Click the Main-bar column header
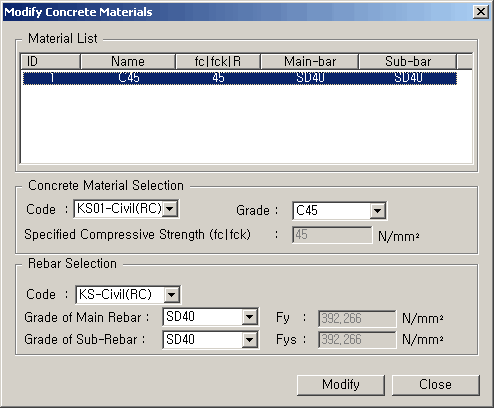Viewport: 494px width, 408px height. pyautogui.click(x=310, y=62)
